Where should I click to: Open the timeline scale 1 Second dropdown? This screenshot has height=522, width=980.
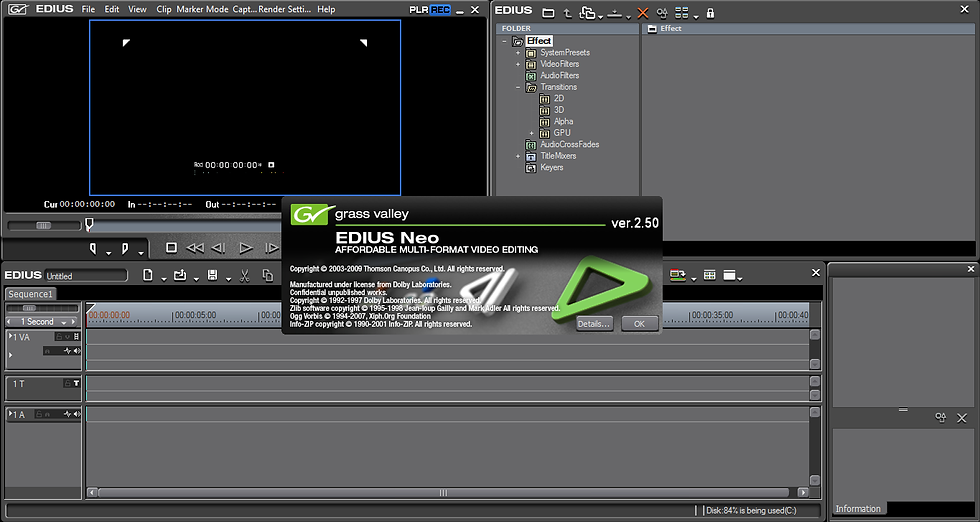coord(63,322)
